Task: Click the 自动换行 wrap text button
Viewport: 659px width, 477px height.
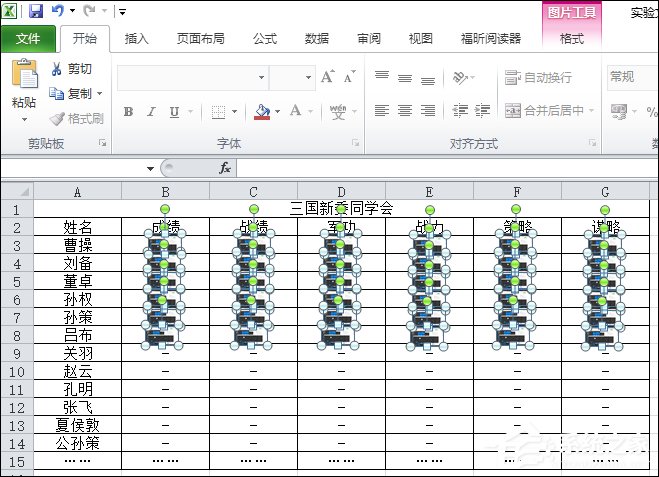Action: pos(539,77)
